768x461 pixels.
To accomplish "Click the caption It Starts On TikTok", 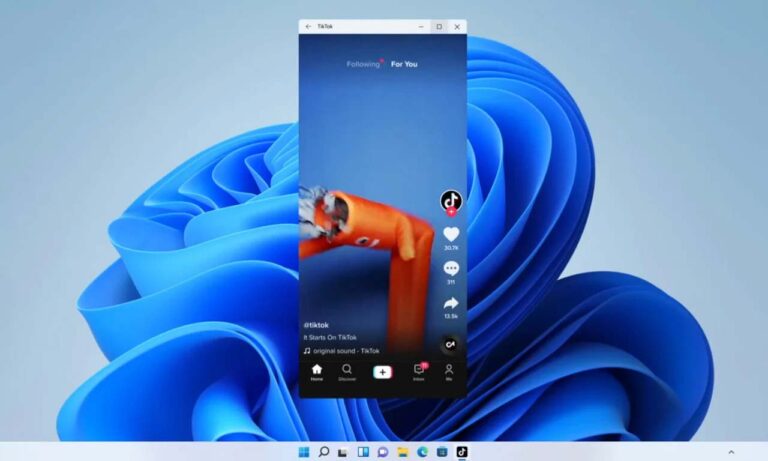I will click(330, 338).
